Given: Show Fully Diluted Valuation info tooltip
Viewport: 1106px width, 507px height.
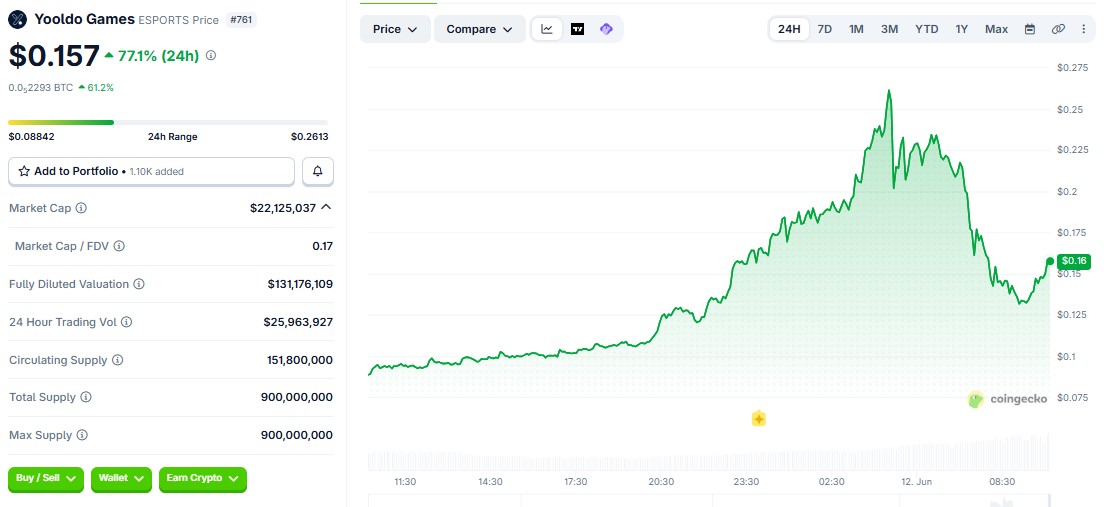Looking at the screenshot, I should coord(139,284).
